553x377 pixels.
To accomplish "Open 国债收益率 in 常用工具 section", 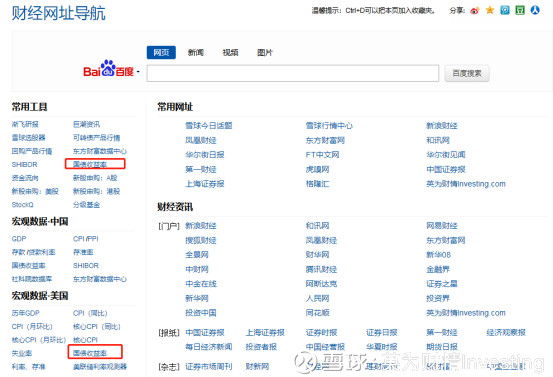I will pos(90,164).
